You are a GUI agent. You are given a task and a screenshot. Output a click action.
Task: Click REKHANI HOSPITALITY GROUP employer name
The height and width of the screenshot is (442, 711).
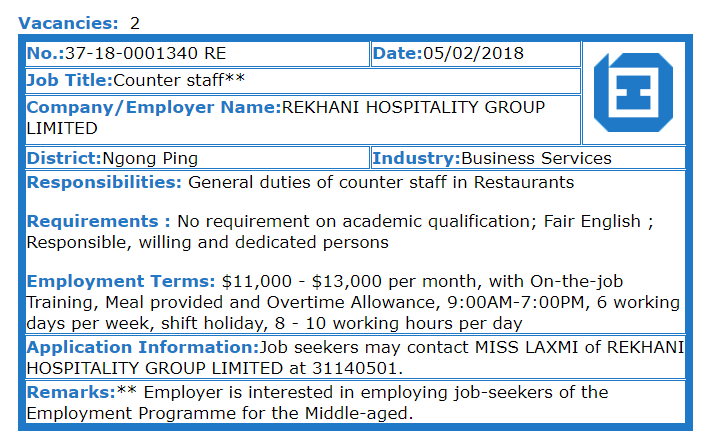413,107
